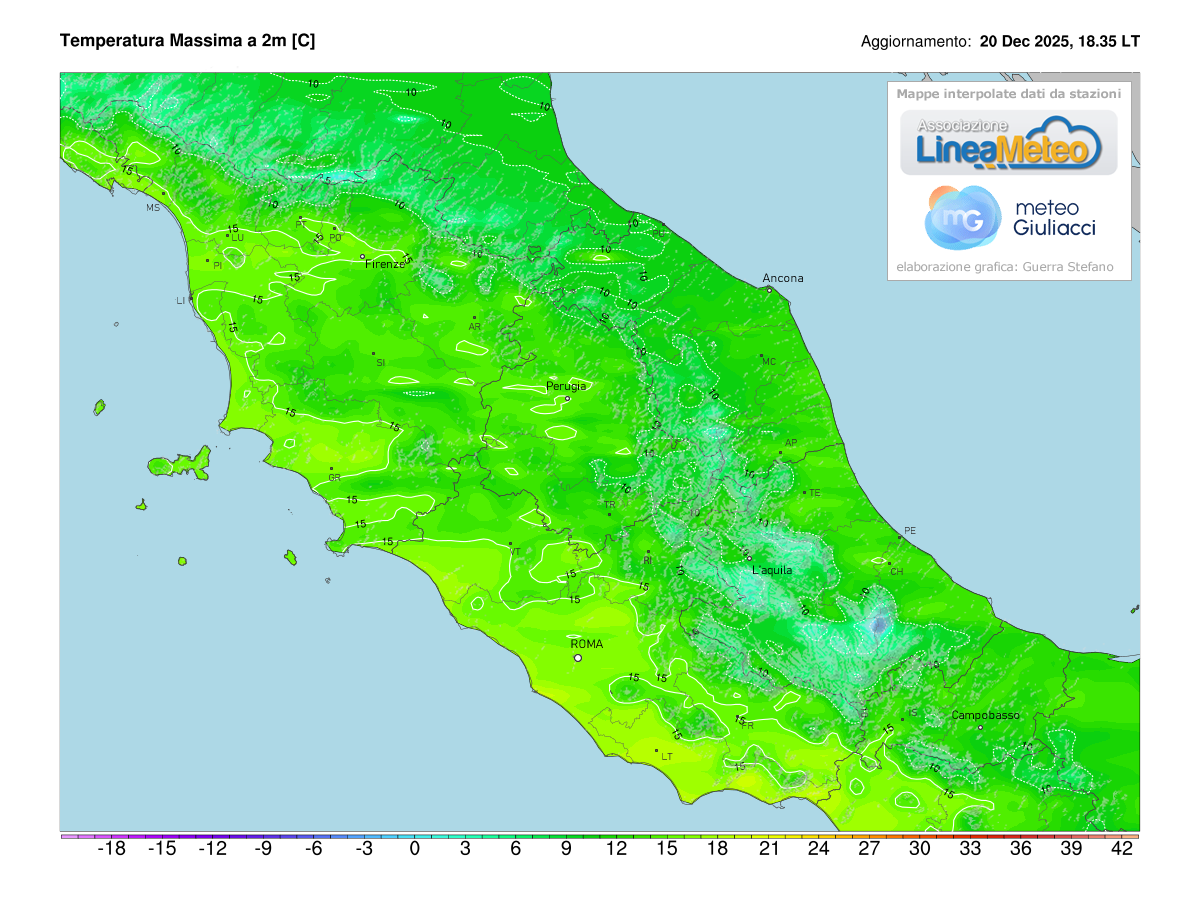
Task: Click the ROMA city marker dot
Action: point(578,658)
